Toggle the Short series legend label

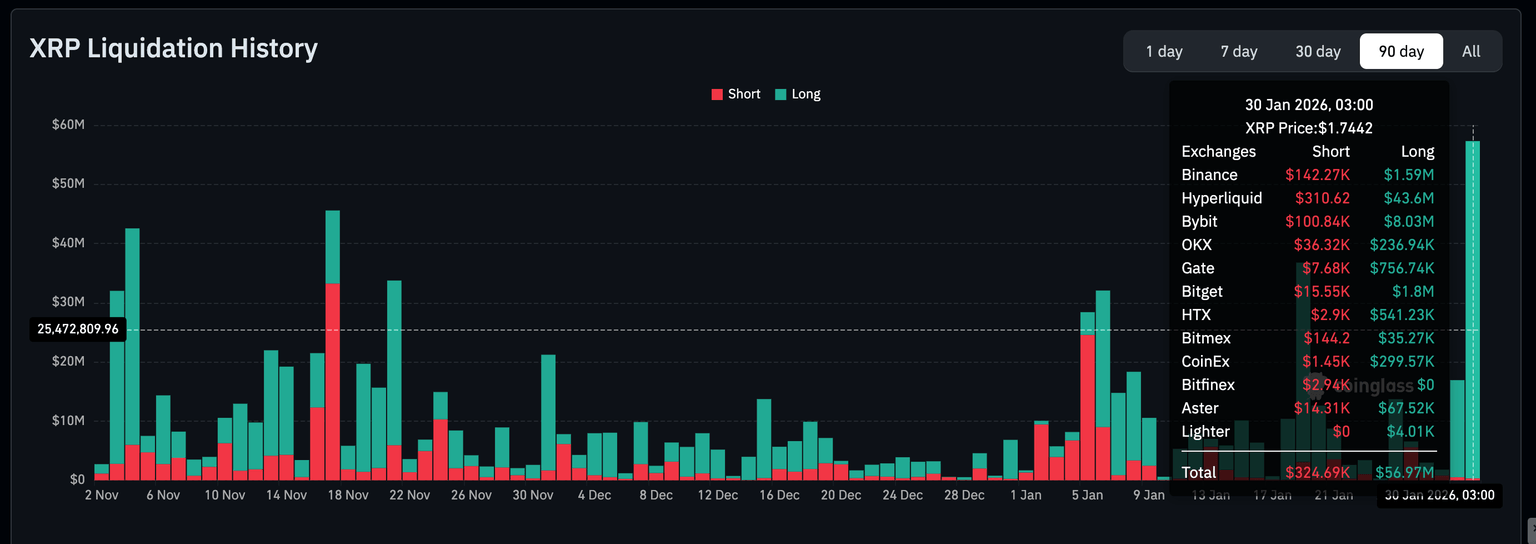click(744, 94)
